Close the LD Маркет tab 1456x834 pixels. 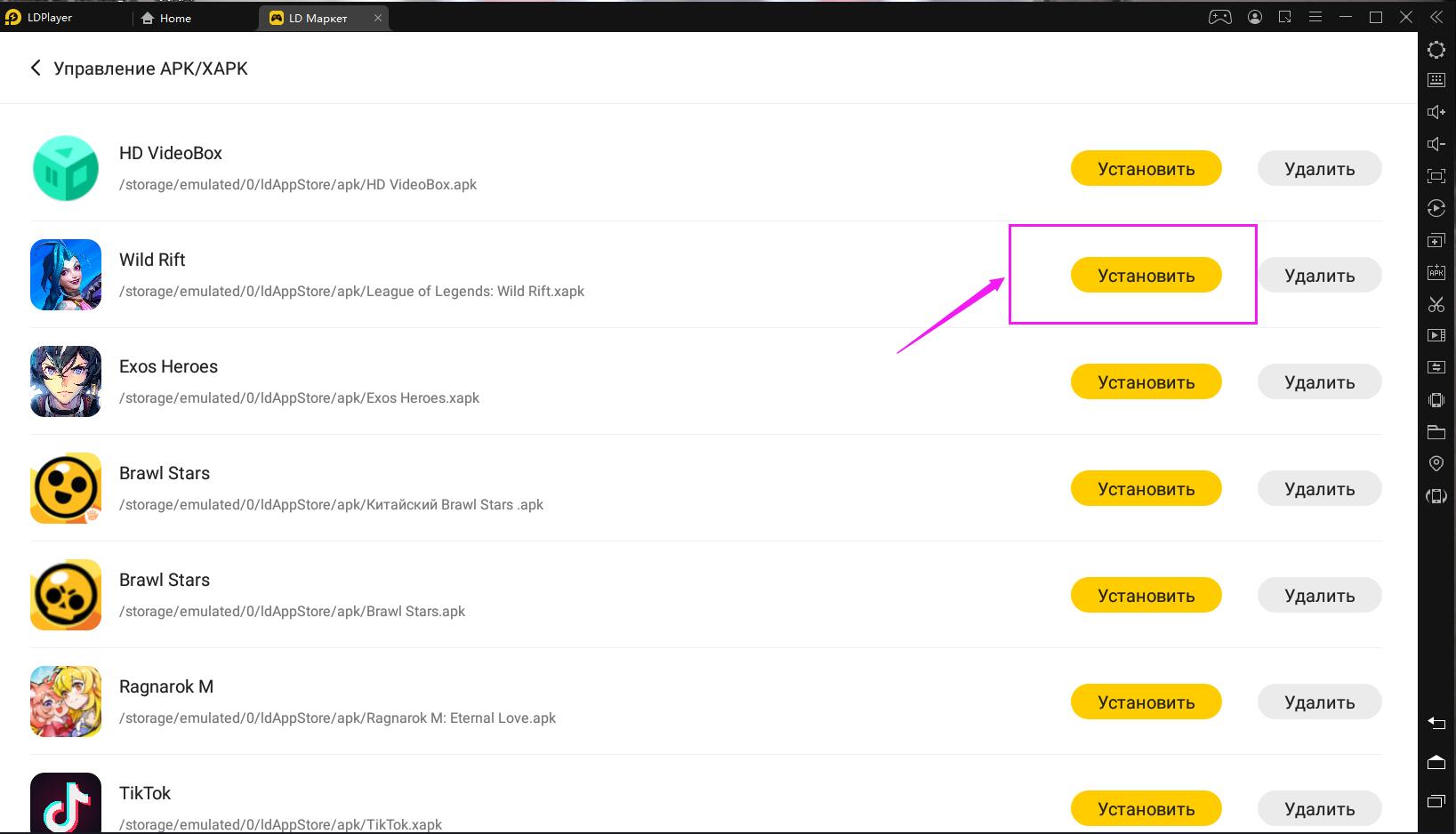pyautogui.click(x=377, y=18)
